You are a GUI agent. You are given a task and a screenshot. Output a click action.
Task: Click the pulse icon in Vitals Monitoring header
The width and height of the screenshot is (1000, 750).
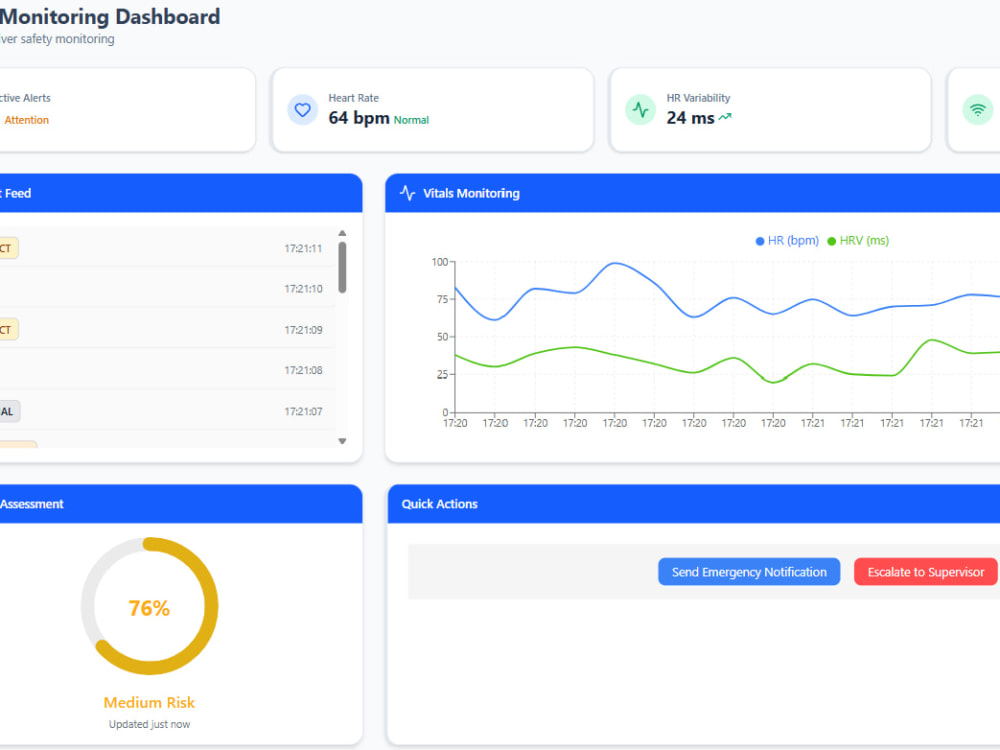point(408,193)
